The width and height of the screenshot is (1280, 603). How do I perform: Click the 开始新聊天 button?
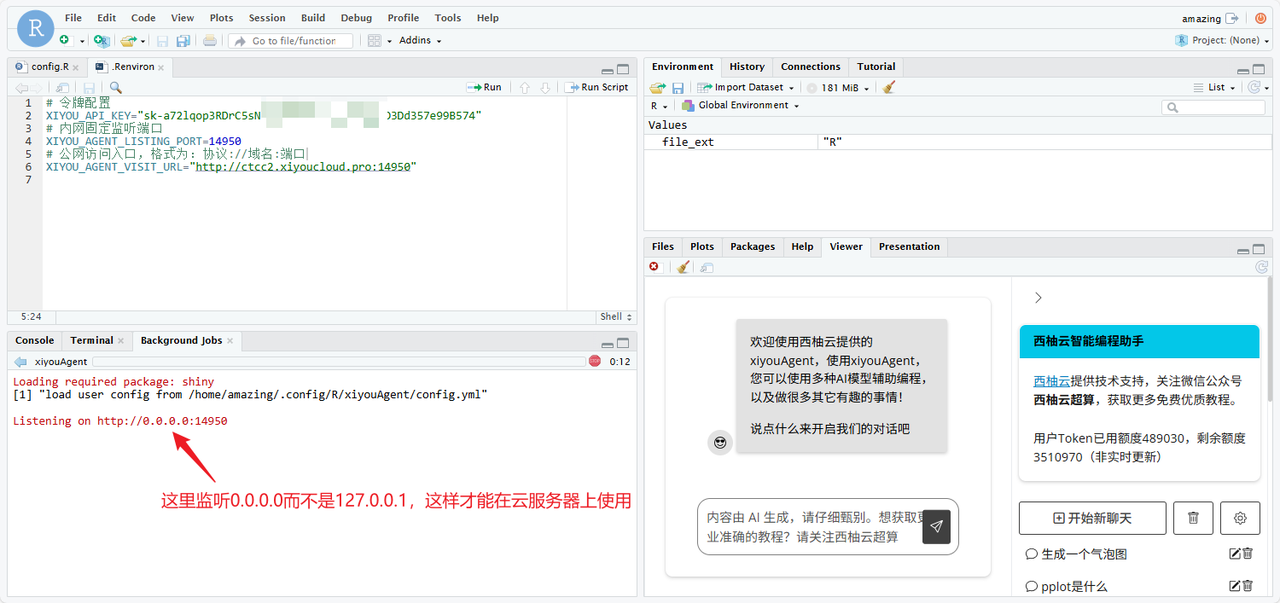(1092, 518)
